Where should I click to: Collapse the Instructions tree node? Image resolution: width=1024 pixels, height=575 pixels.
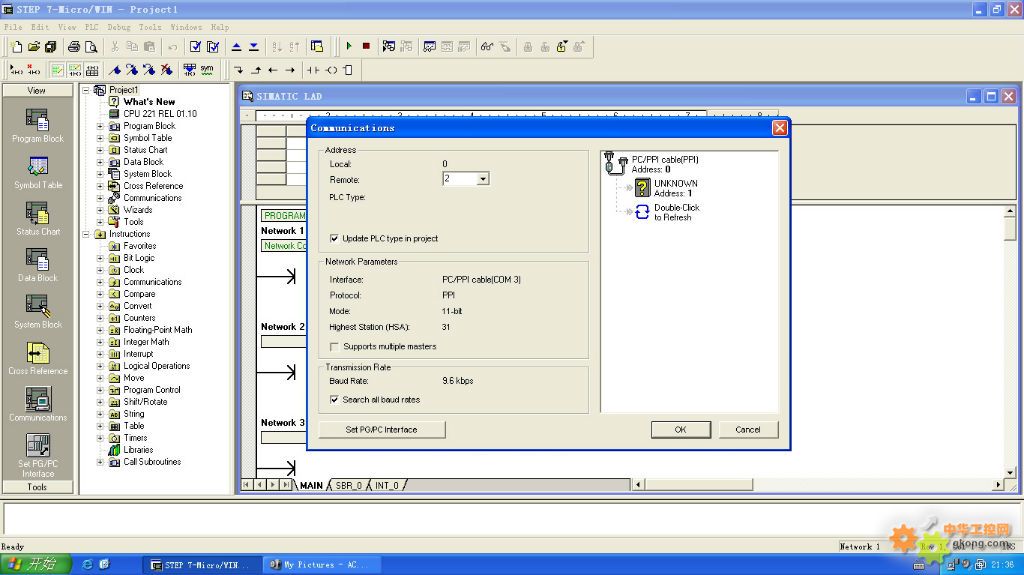click(x=86, y=234)
